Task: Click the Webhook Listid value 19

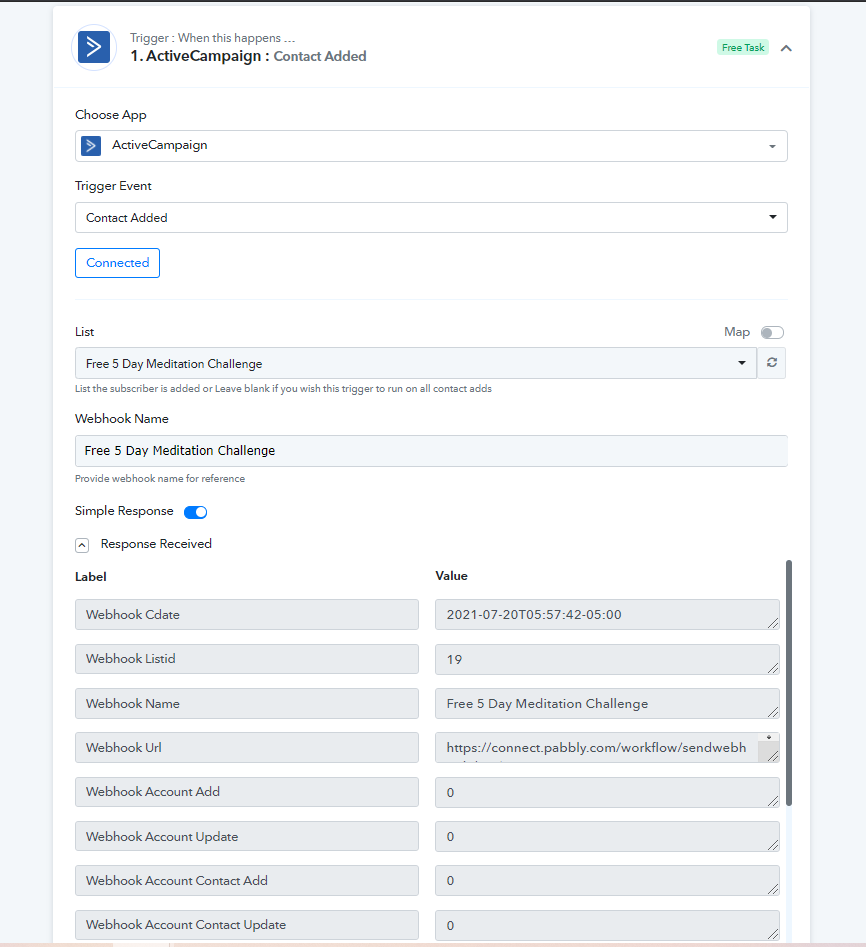Action: [607, 659]
